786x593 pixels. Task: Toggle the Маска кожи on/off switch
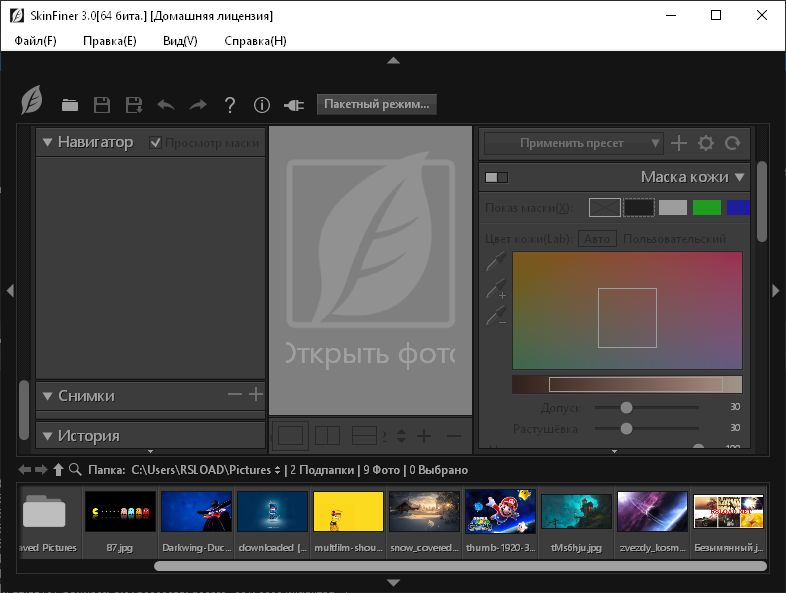496,178
